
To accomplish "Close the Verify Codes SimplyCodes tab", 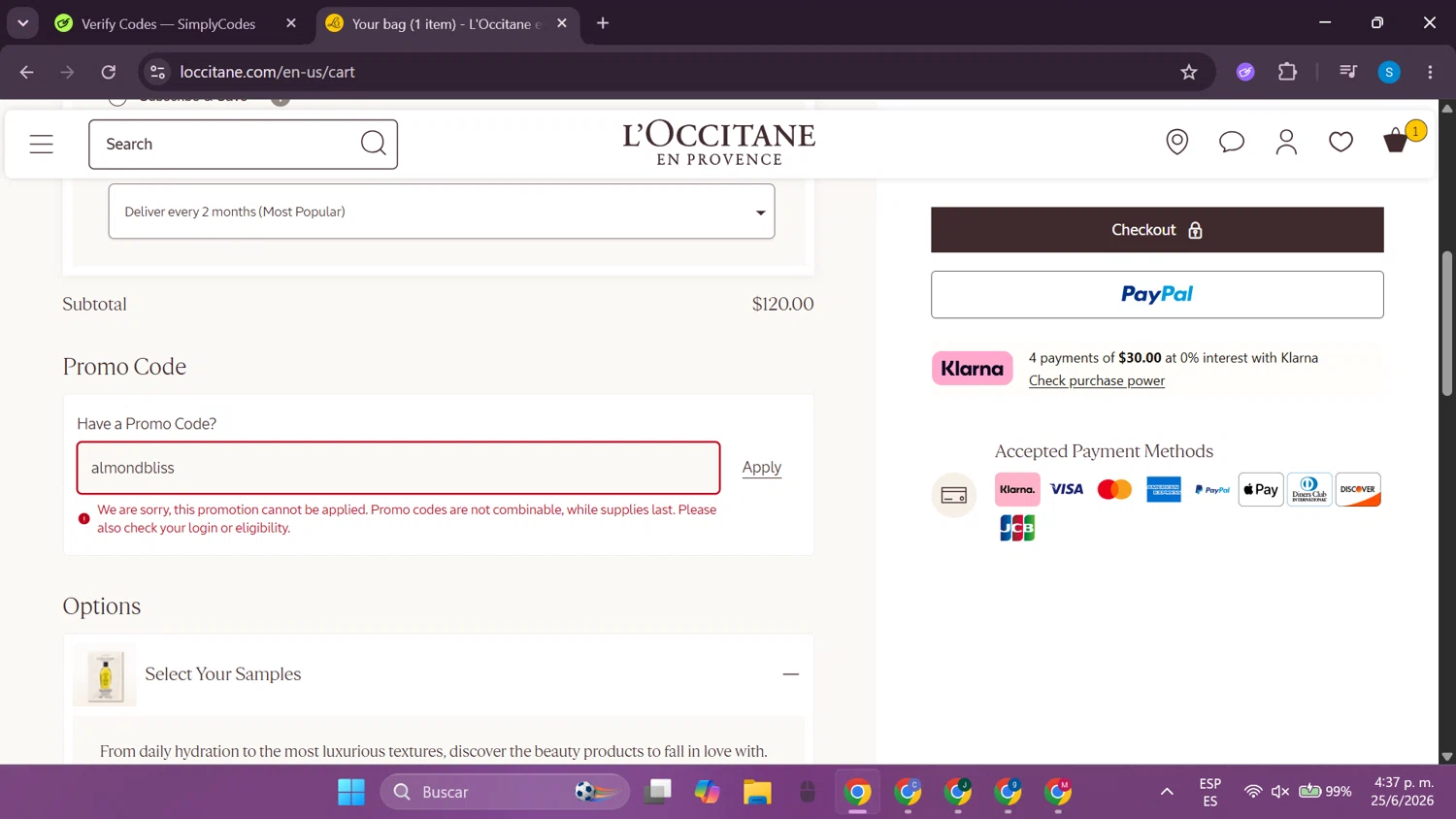I will [291, 23].
